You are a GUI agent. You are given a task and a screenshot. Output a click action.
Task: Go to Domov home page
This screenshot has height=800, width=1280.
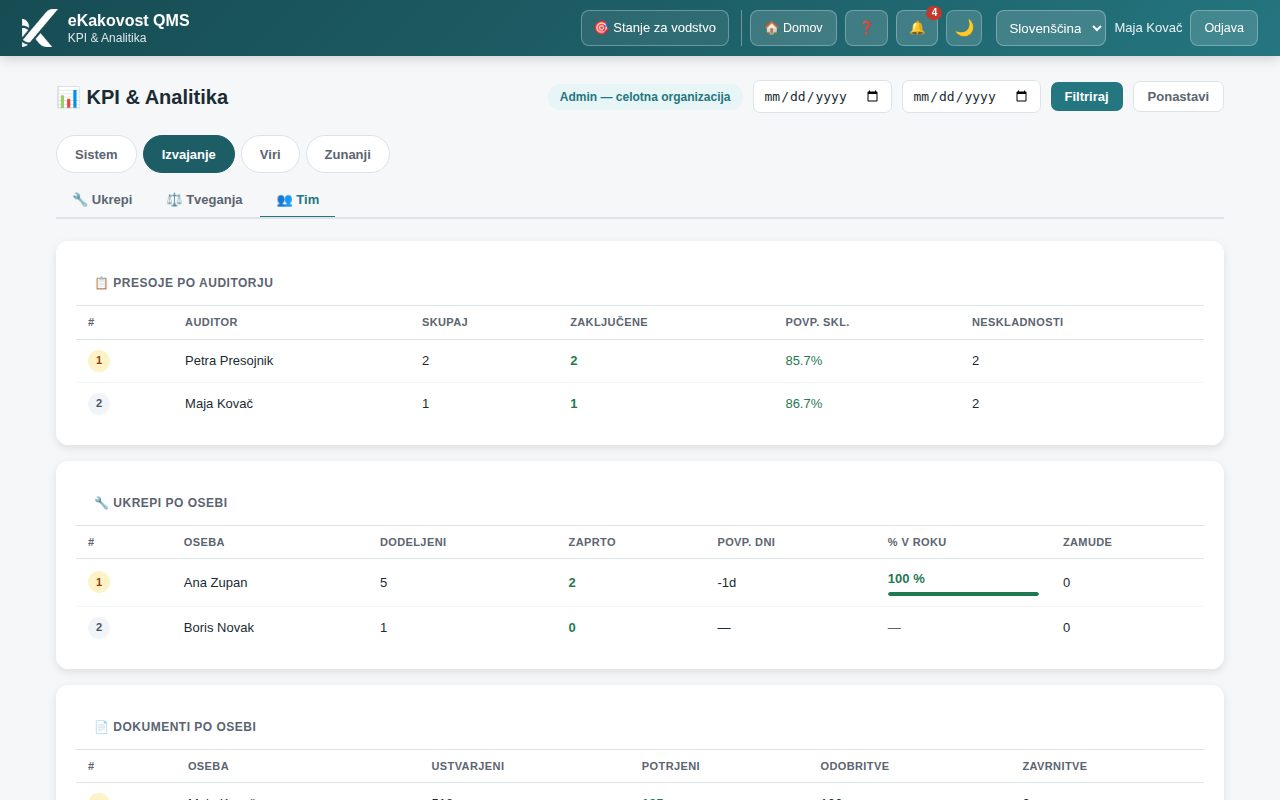(793, 28)
